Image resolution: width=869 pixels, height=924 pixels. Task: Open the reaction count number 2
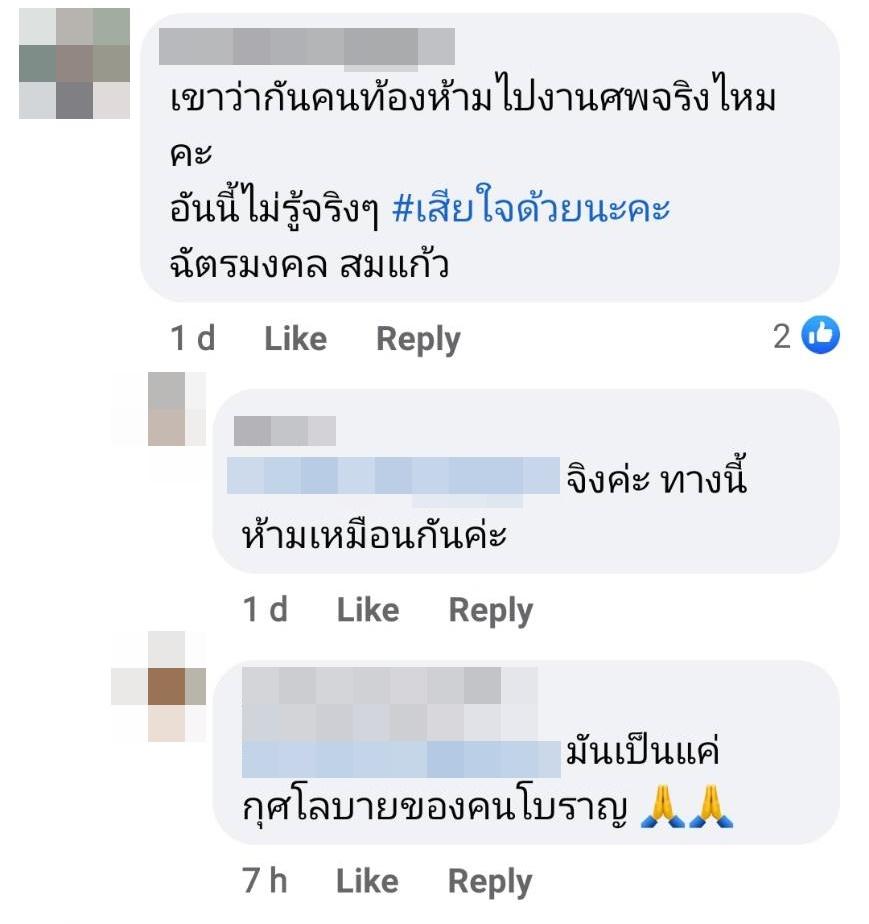tap(782, 337)
